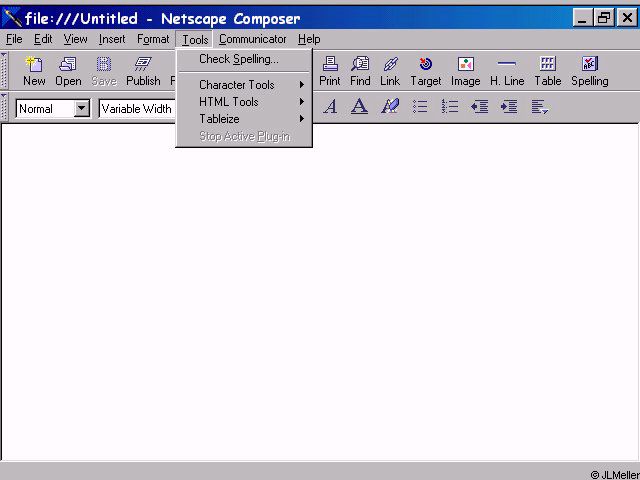Toggle italic formatting slanted A icon
The height and width of the screenshot is (480, 640).
pyautogui.click(x=330, y=107)
